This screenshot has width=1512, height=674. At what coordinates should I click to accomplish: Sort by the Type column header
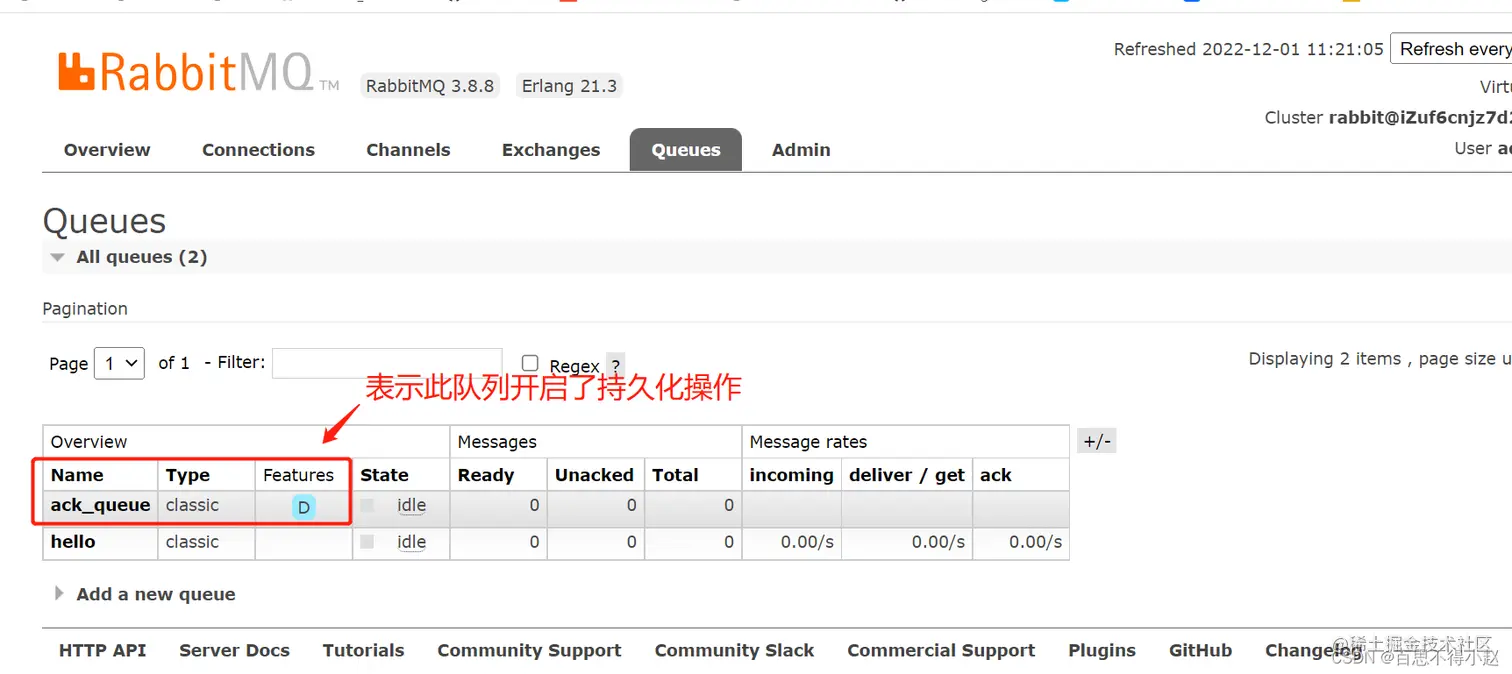coord(187,475)
